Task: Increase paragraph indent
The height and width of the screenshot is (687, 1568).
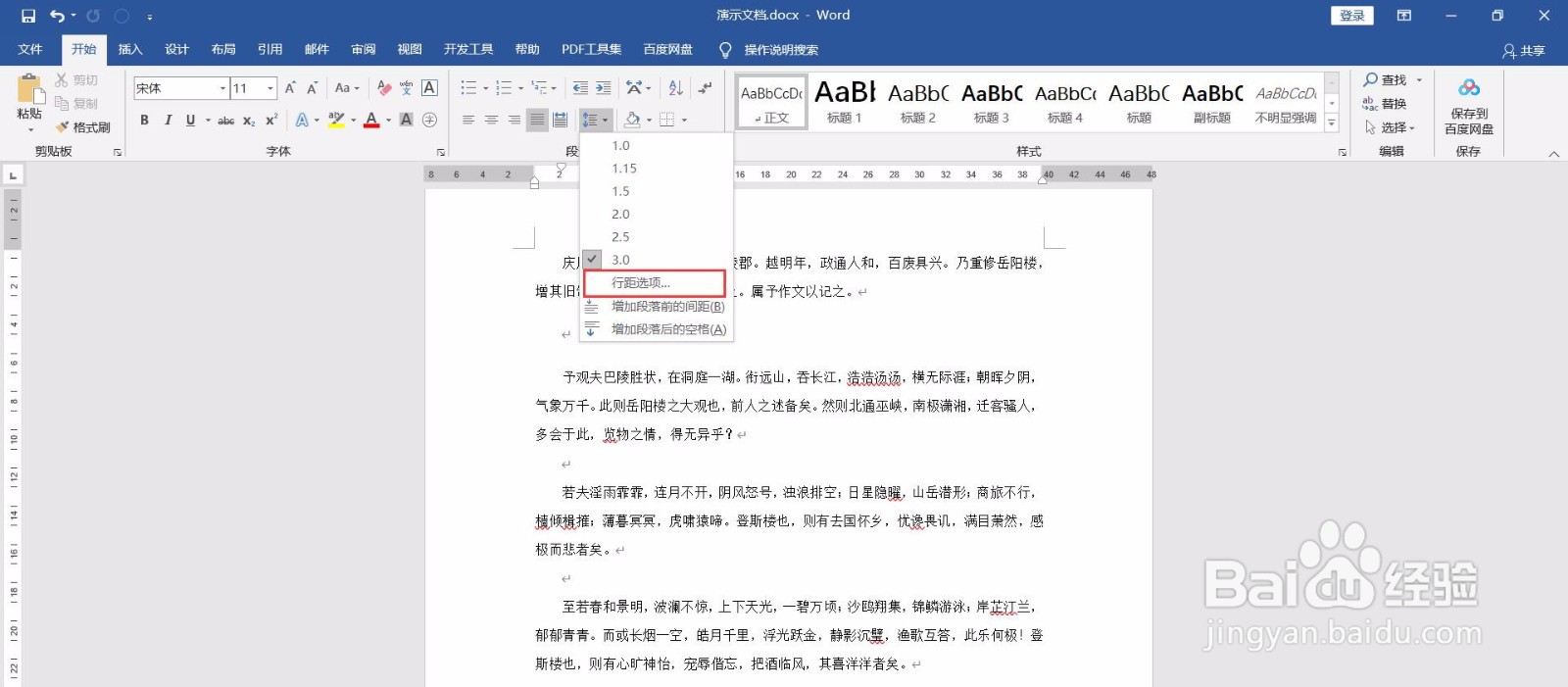Action: (603, 88)
